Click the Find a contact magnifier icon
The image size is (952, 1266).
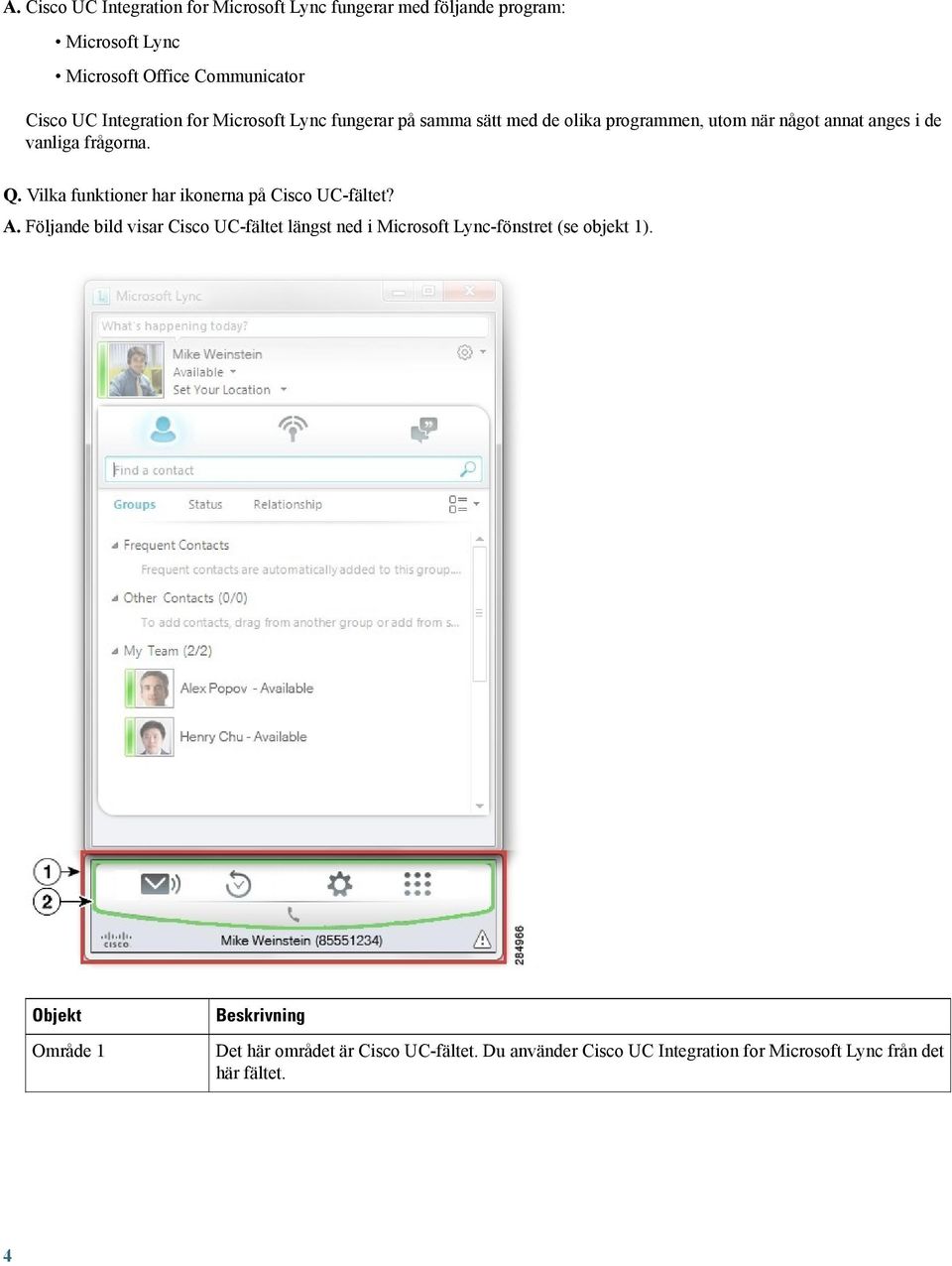(468, 469)
